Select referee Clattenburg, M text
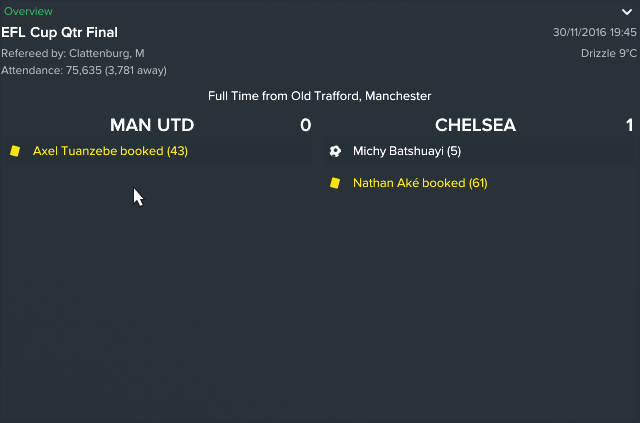 click(x=107, y=53)
